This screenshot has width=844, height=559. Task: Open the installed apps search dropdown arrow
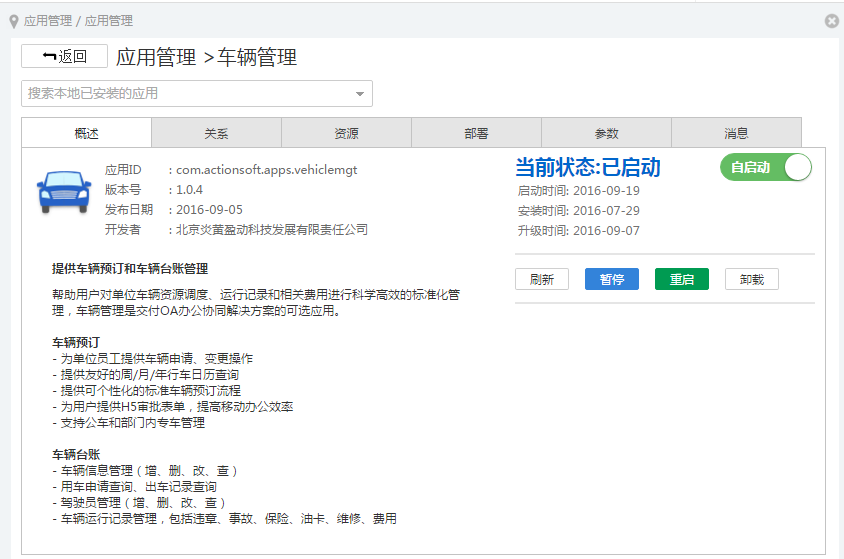click(360, 94)
